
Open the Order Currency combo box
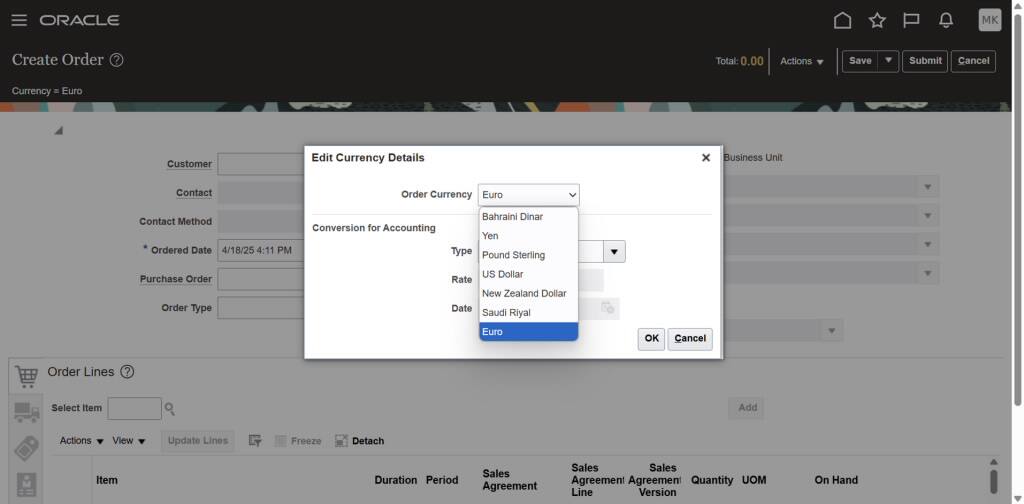coord(528,195)
